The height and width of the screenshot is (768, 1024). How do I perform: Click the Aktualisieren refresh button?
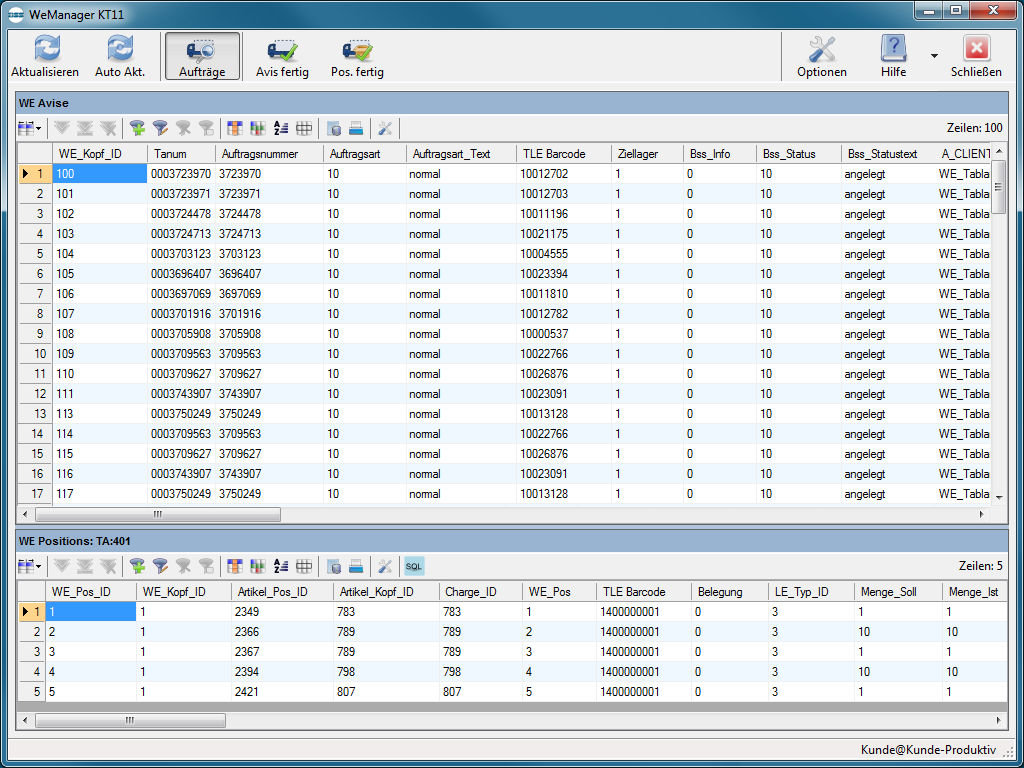[x=45, y=57]
